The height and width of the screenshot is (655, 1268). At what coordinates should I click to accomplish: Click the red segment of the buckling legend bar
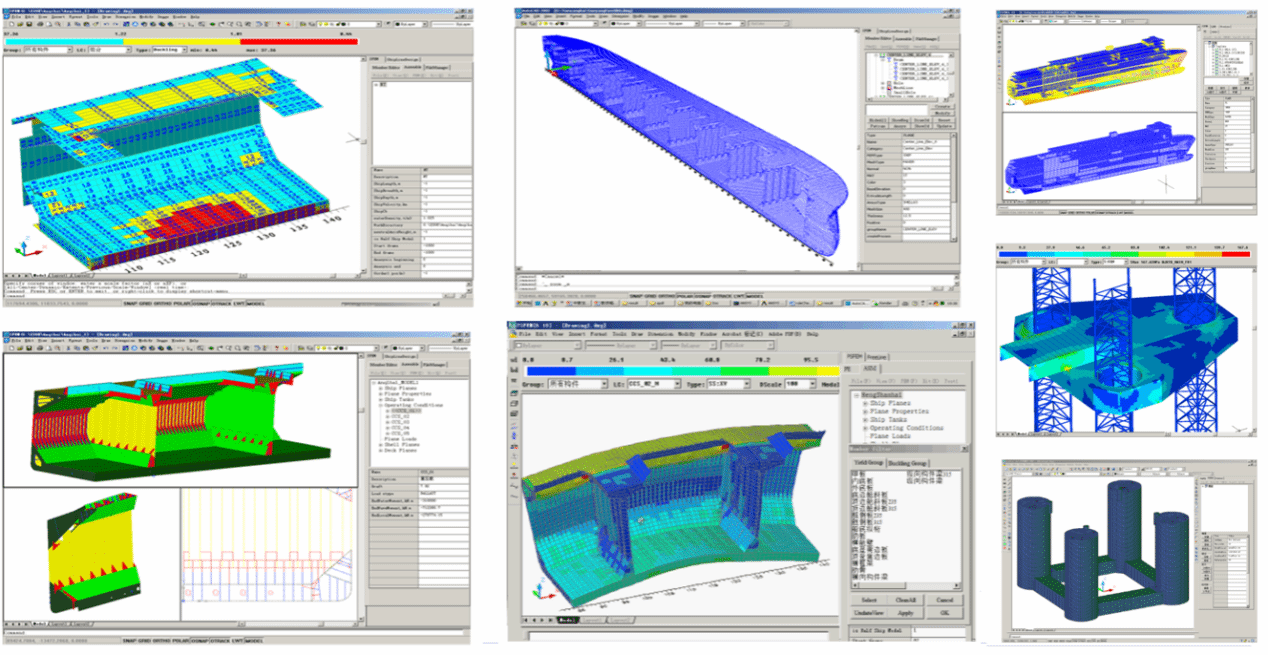coord(300,41)
